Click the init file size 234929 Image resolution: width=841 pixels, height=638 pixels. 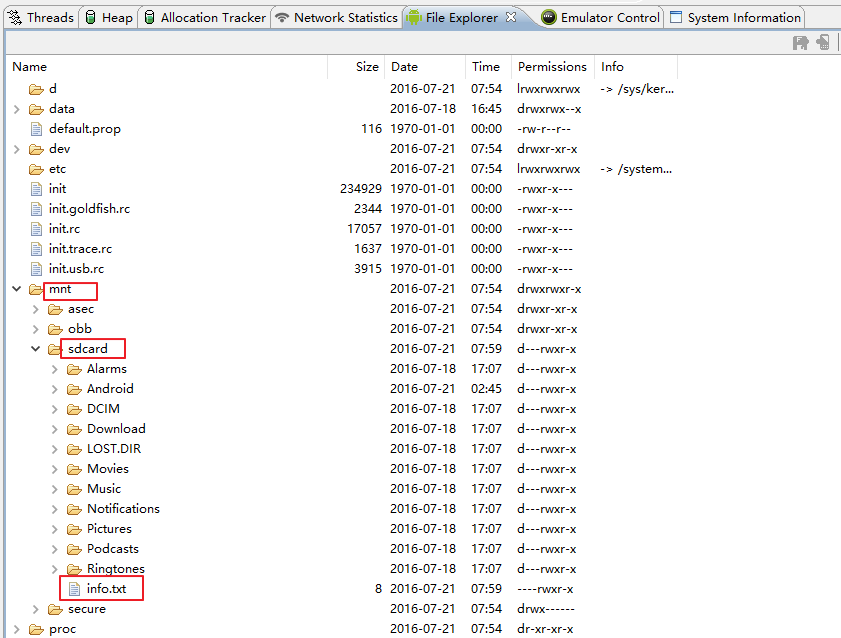361,189
